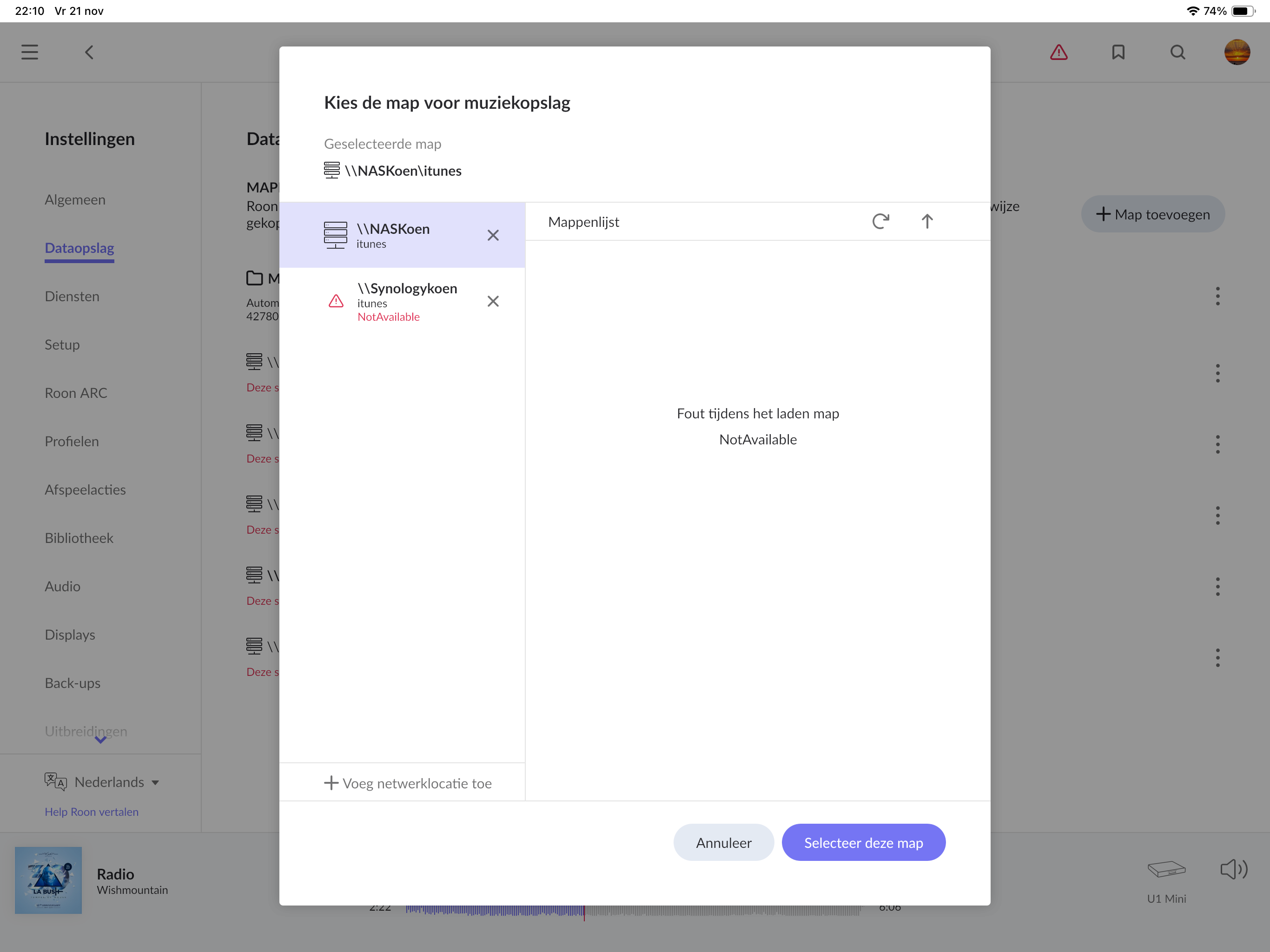Click Voeg netwerklocatie toe
The width and height of the screenshot is (1270, 952).
click(408, 783)
